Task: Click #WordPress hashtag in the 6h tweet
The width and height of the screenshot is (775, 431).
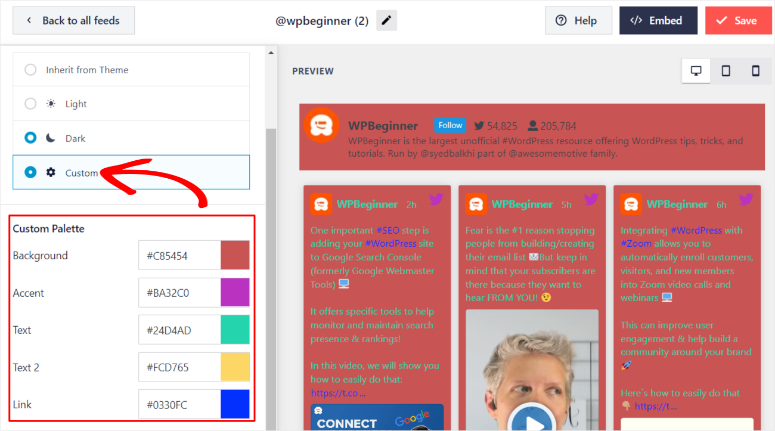Action: pyautogui.click(x=696, y=231)
